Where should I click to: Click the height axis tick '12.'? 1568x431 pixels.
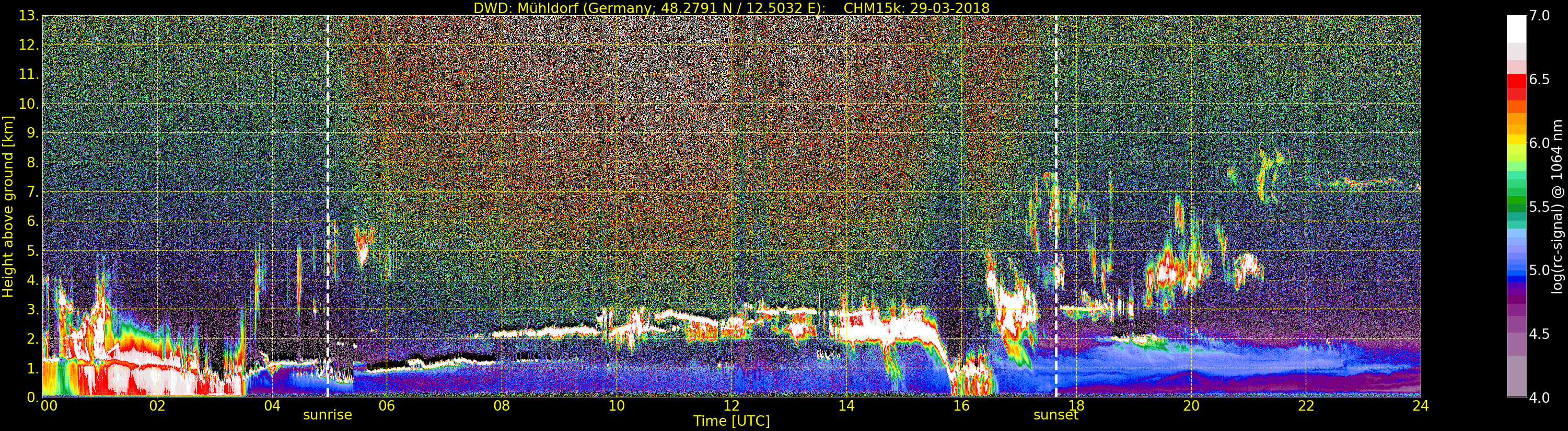point(29,45)
